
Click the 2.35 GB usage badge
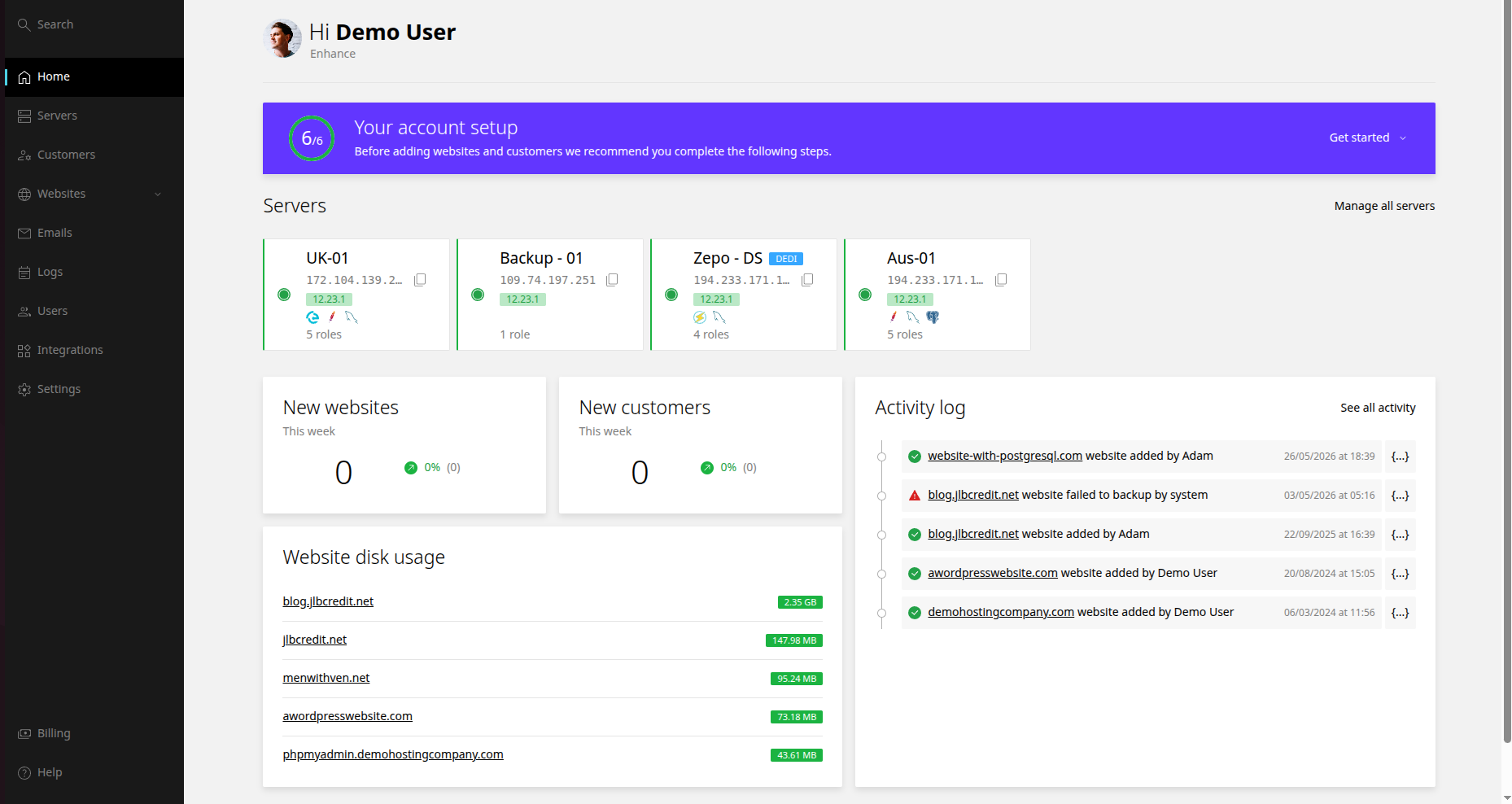(x=800, y=602)
